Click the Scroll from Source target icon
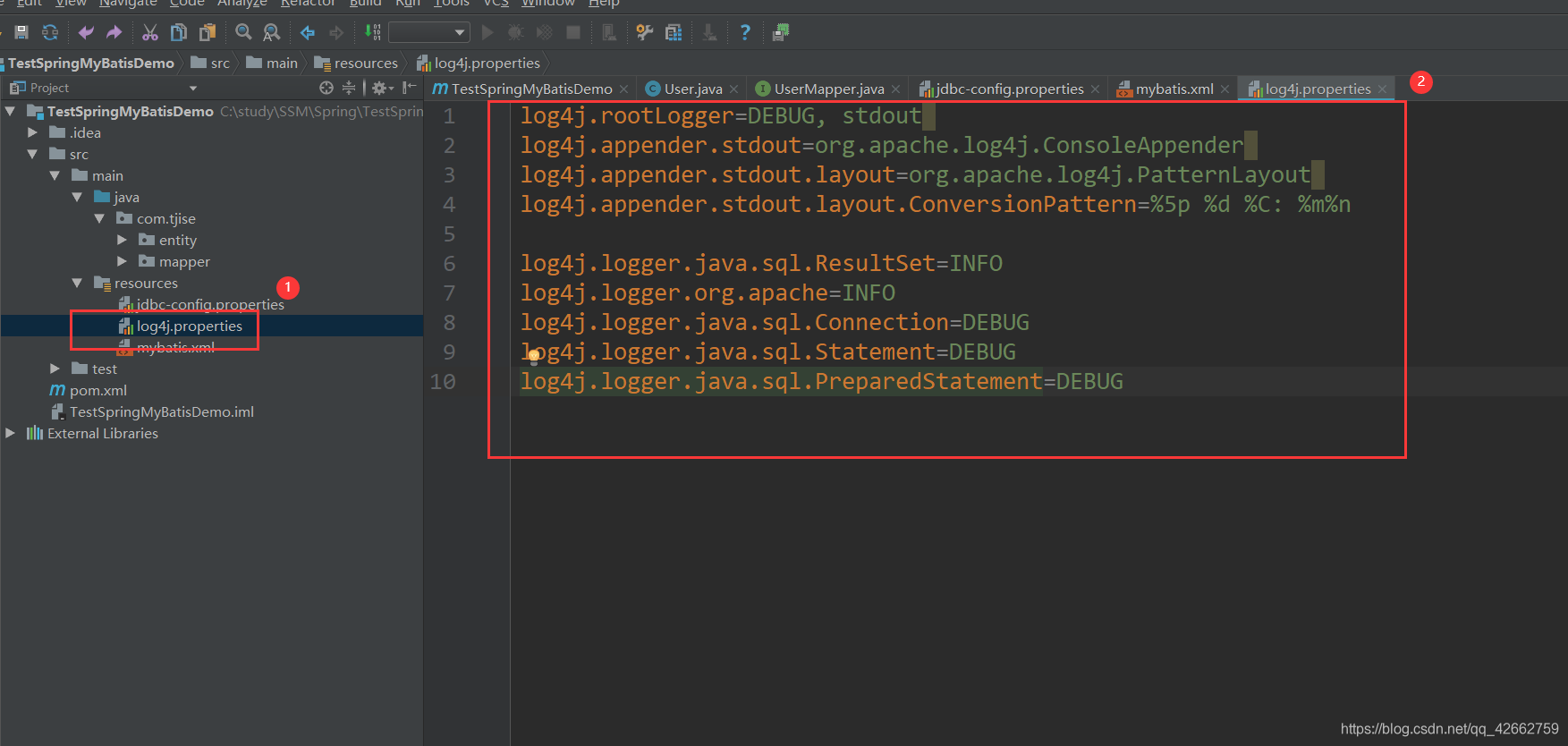Viewport: 1568px width, 746px height. pos(326,88)
